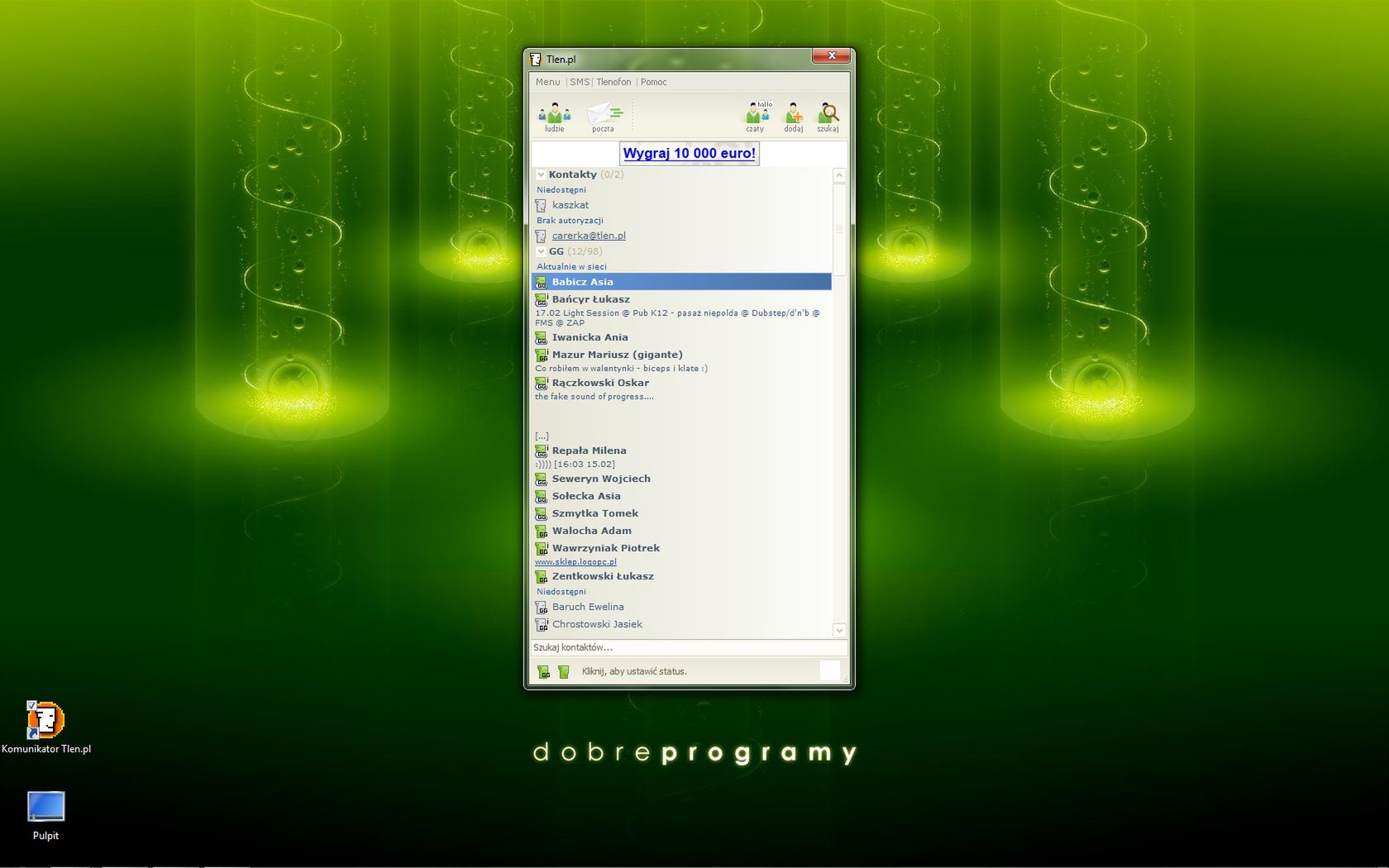Select contact name Szmytka Tomek
This screenshot has height=868, width=1389.
[x=595, y=513]
